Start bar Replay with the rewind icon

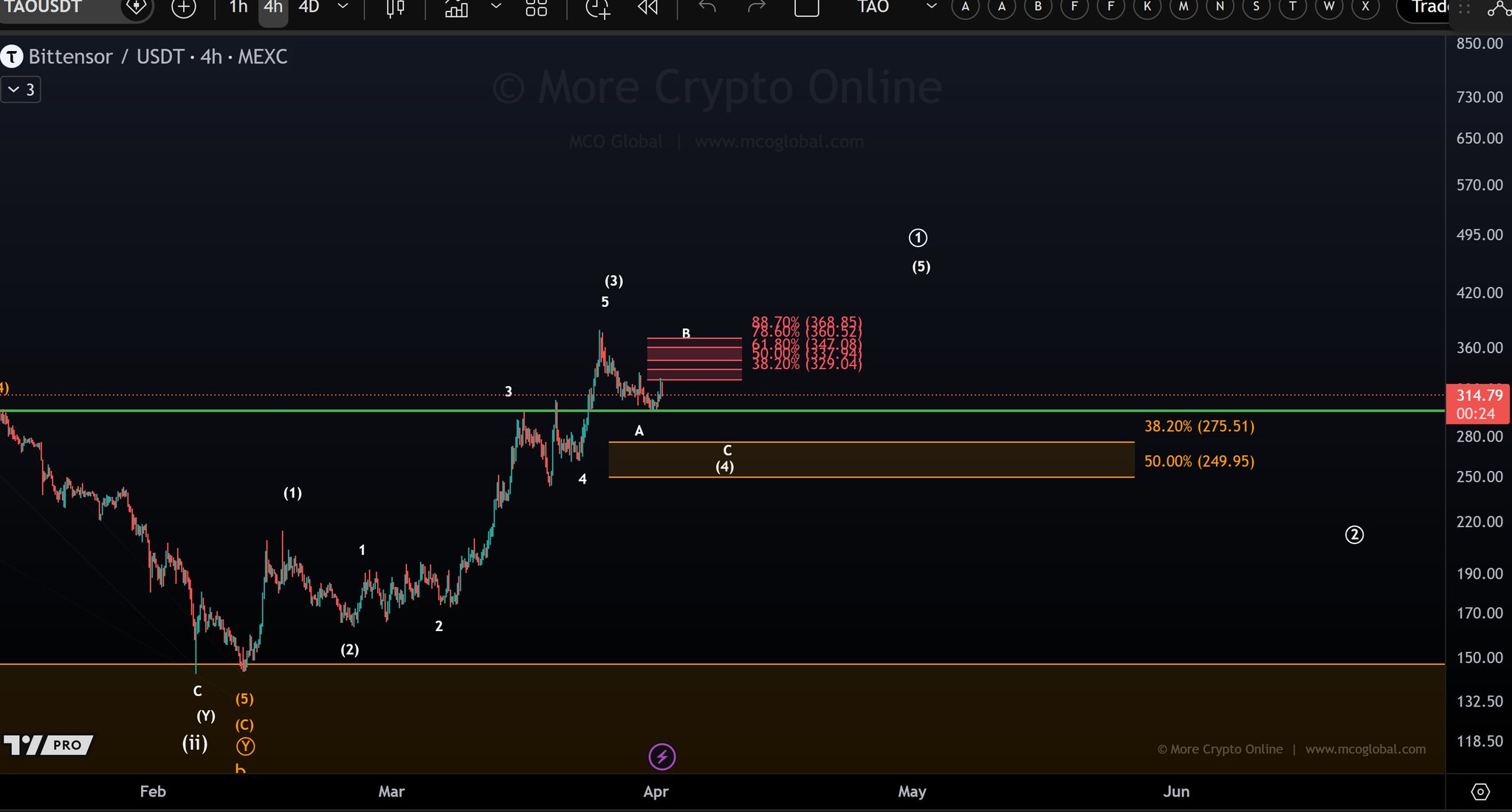(647, 8)
